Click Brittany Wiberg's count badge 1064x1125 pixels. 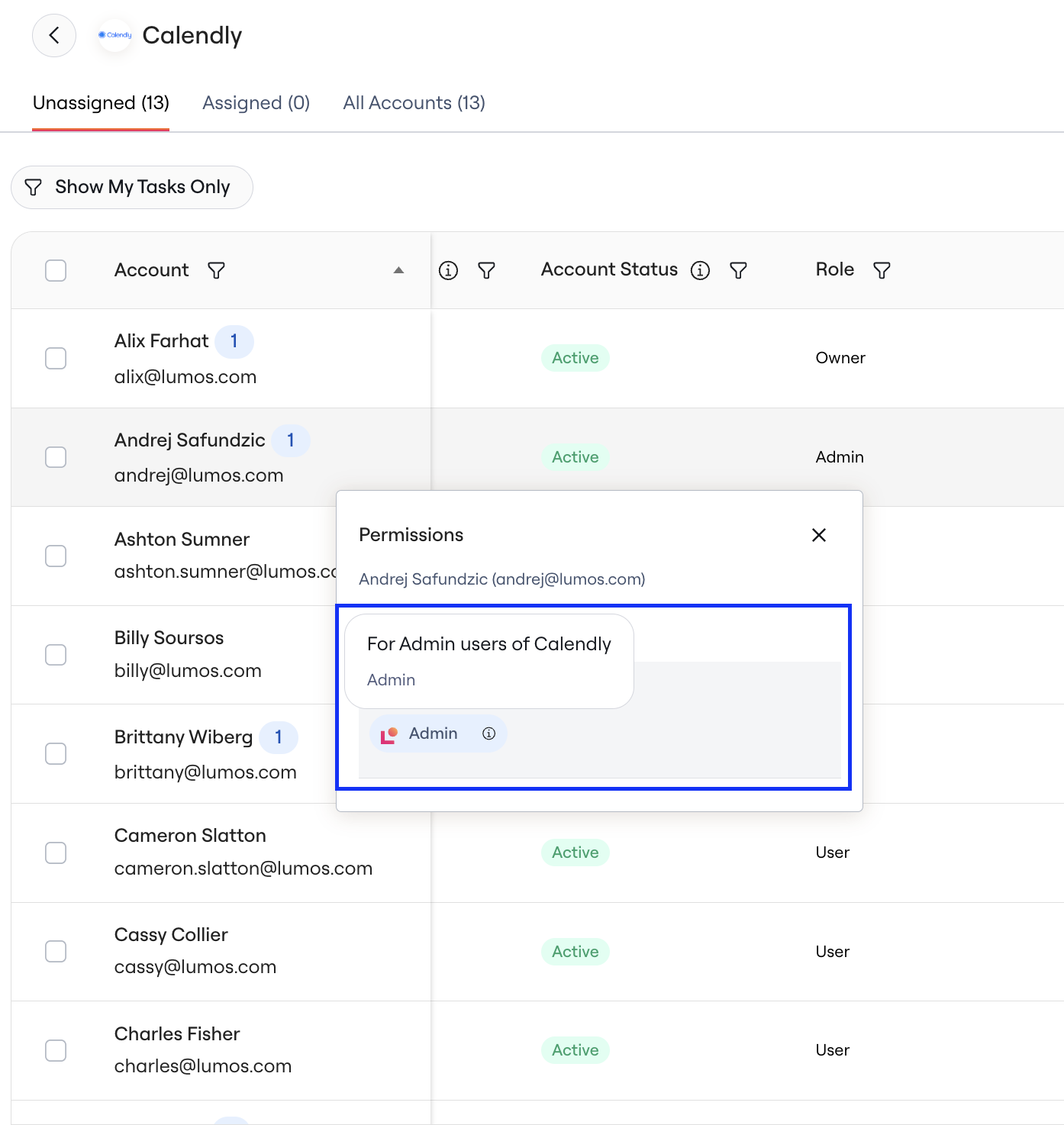[279, 737]
